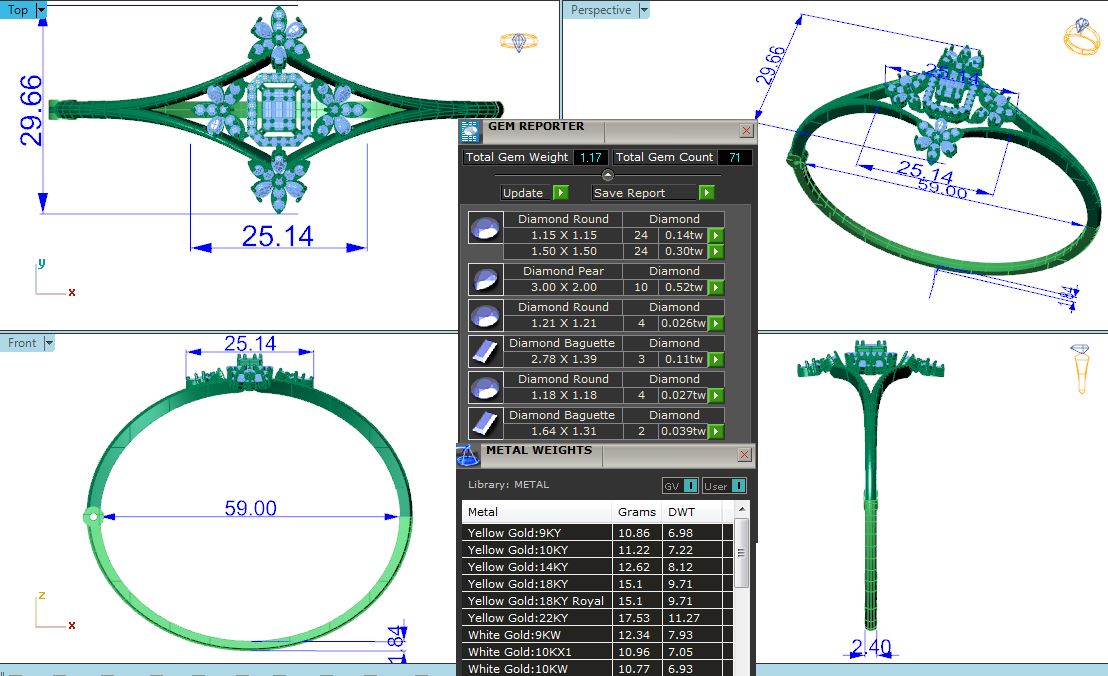Select the Diamond Pear gem icon

tap(483, 279)
